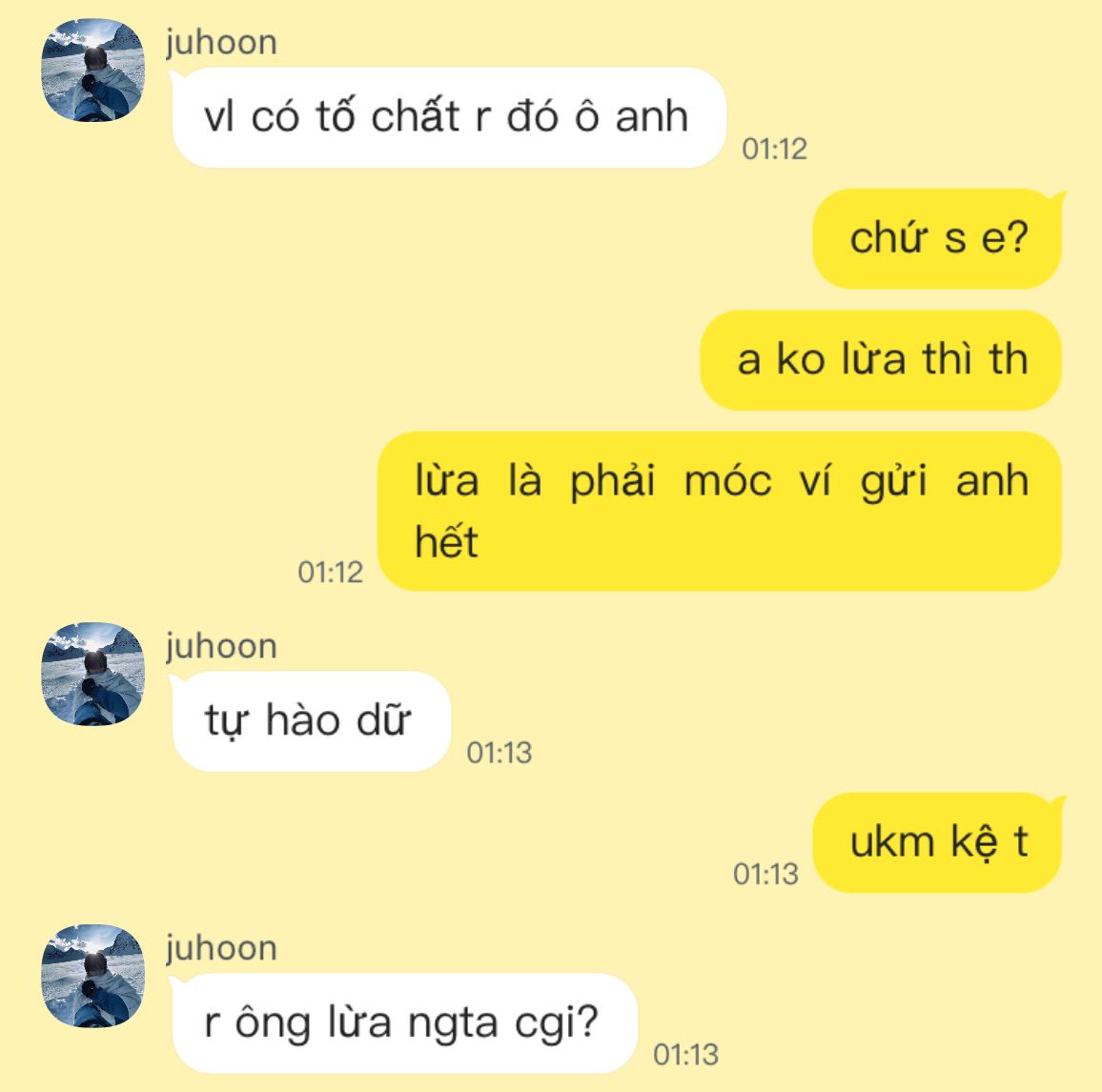Select the received bubble 'tự hào dữ'
The width and height of the screenshot is (1102, 1092).
pyautogui.click(x=310, y=721)
